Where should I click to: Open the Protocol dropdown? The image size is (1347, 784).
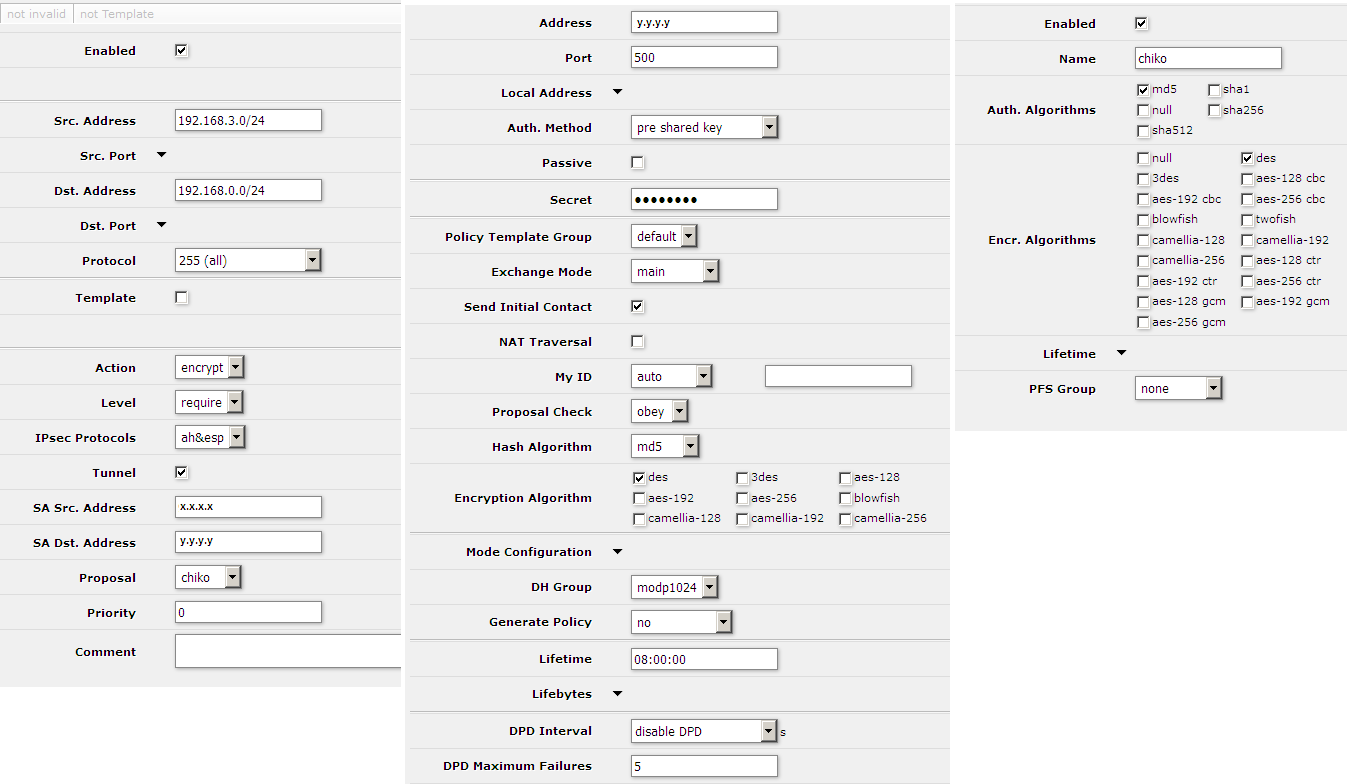click(313, 261)
